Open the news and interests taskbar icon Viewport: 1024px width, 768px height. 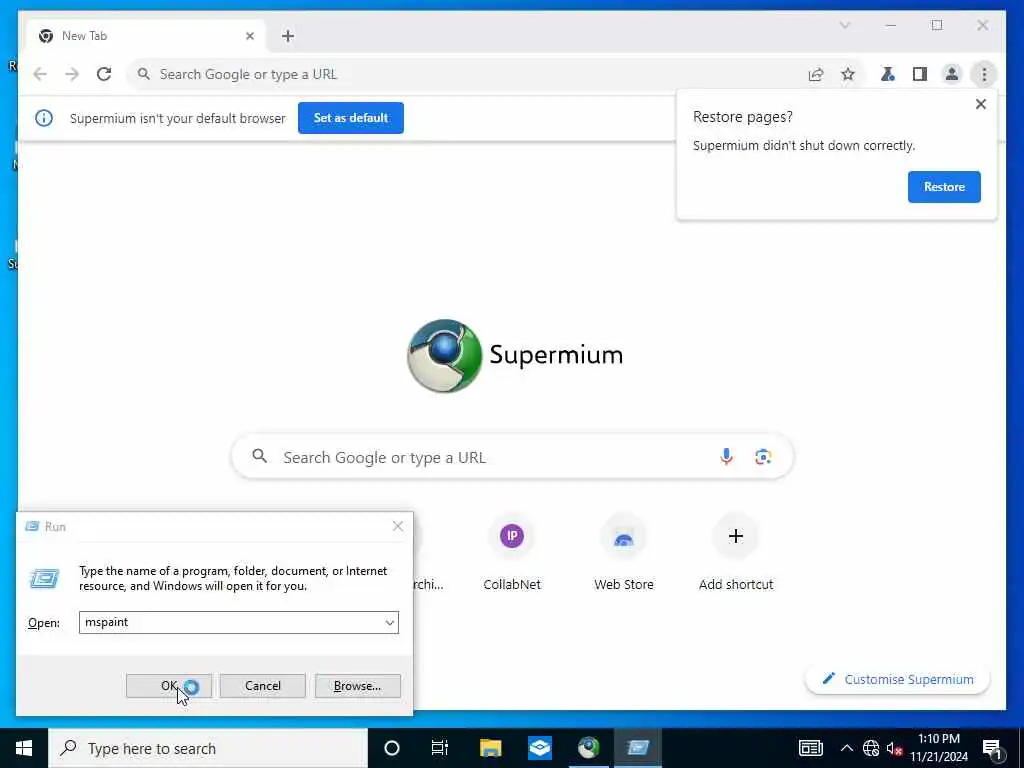810,748
